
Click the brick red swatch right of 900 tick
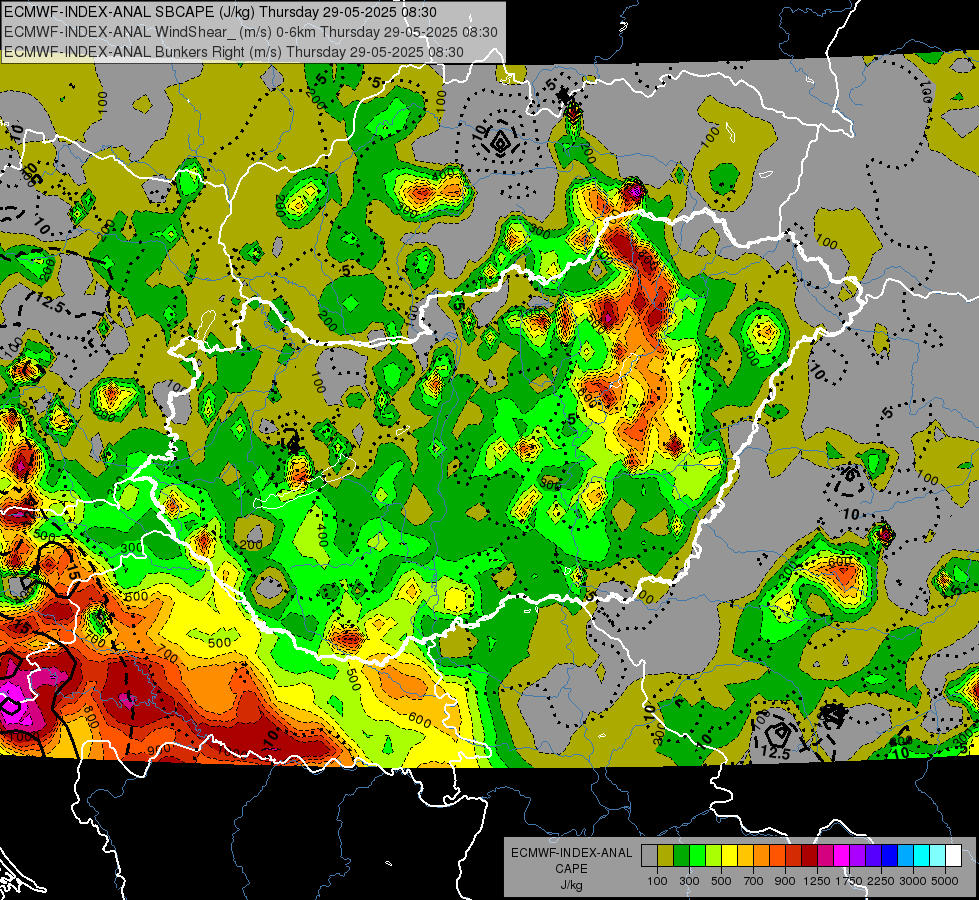point(794,856)
